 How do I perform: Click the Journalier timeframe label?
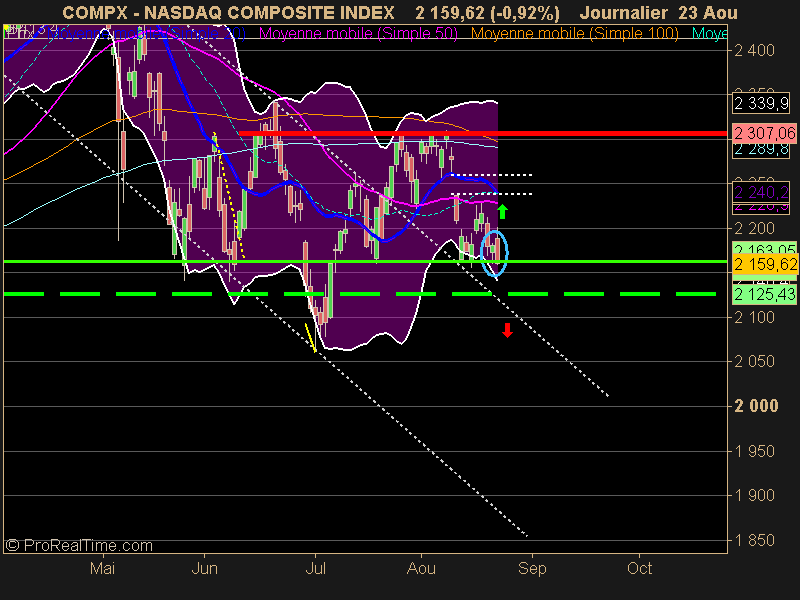point(624,13)
